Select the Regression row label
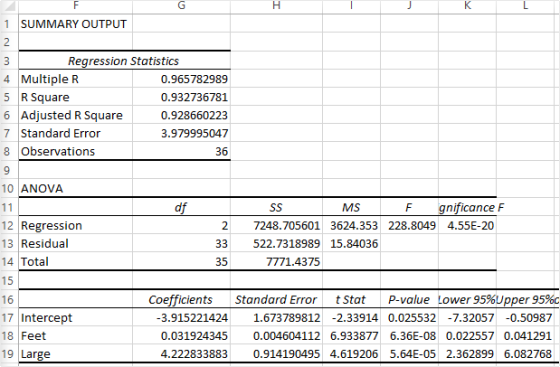This screenshot has width=560, height=367. 75,225
